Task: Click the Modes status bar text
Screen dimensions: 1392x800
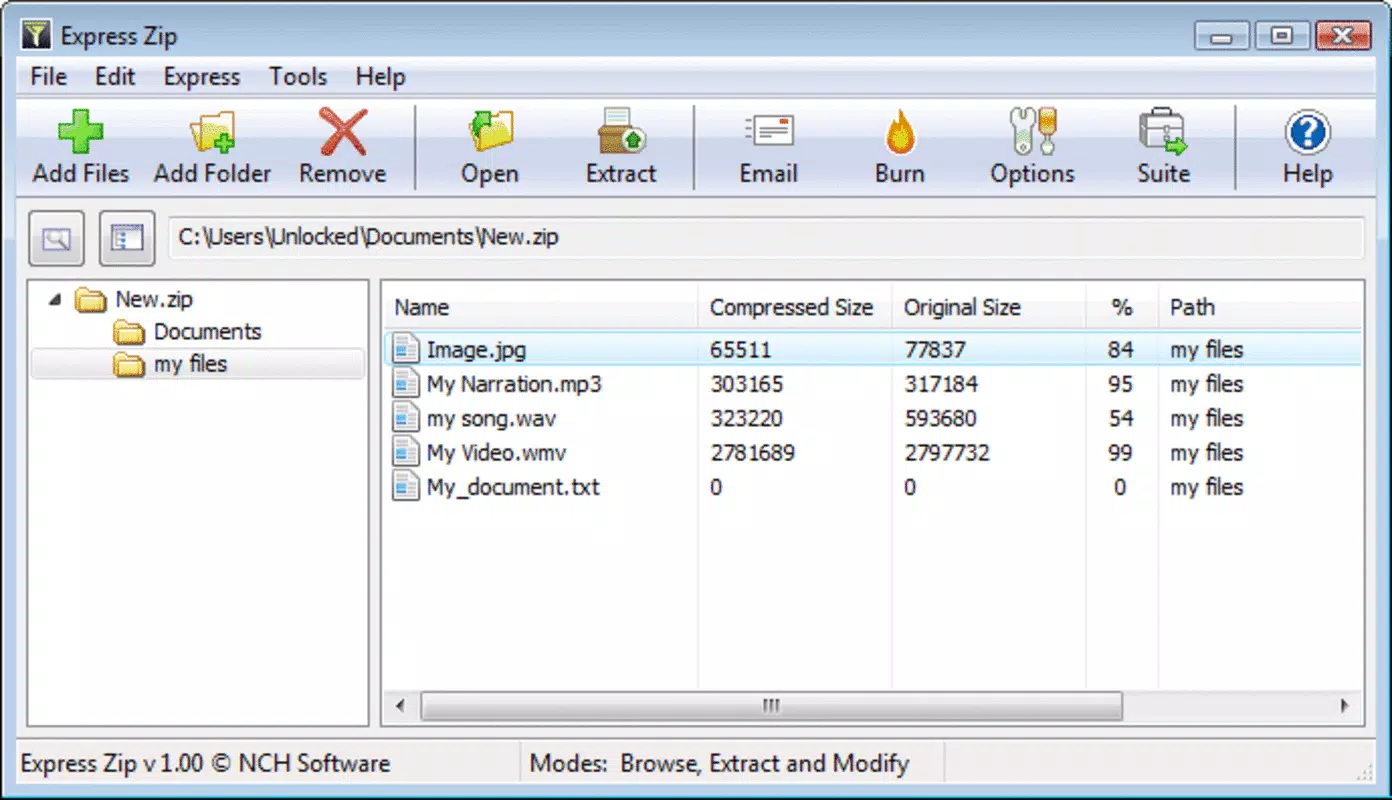Action: coord(719,764)
